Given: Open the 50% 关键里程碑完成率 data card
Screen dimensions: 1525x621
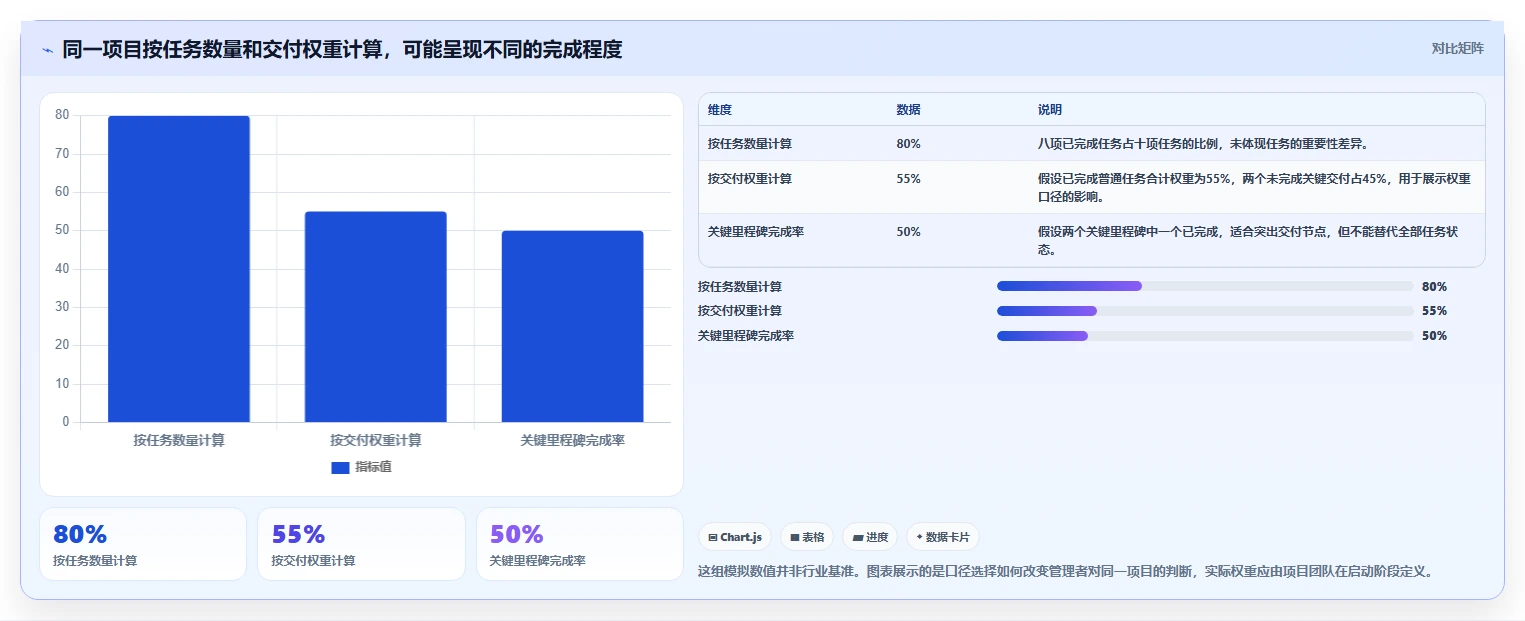Looking at the screenshot, I should point(580,544).
